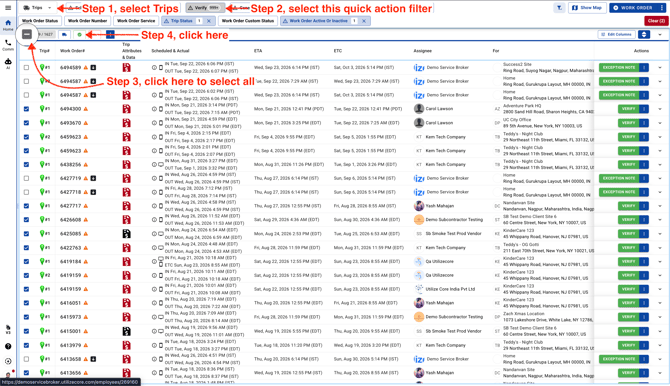Open the Work Order Status filter

(40, 21)
